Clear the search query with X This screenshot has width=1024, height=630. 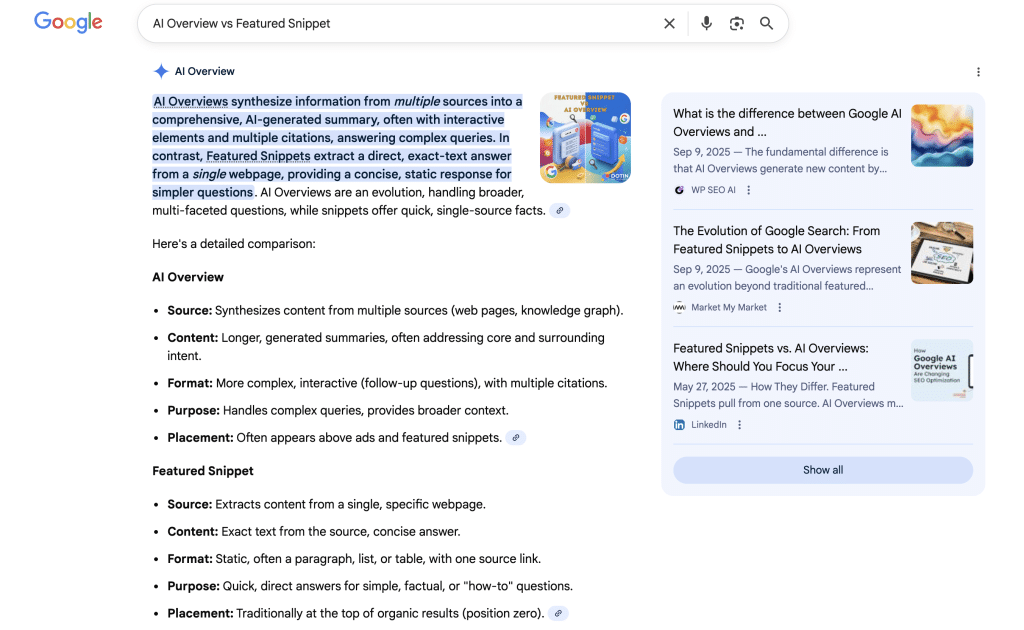(x=669, y=24)
